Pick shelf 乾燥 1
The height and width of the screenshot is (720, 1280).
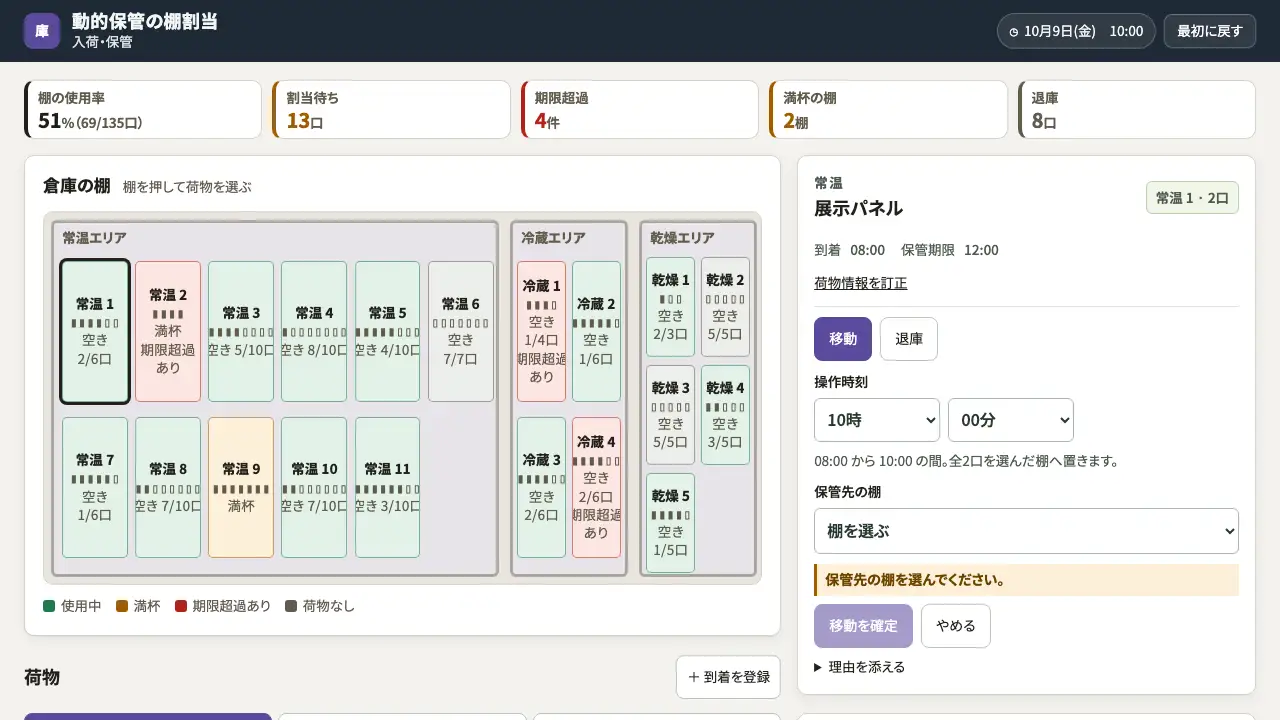(670, 307)
